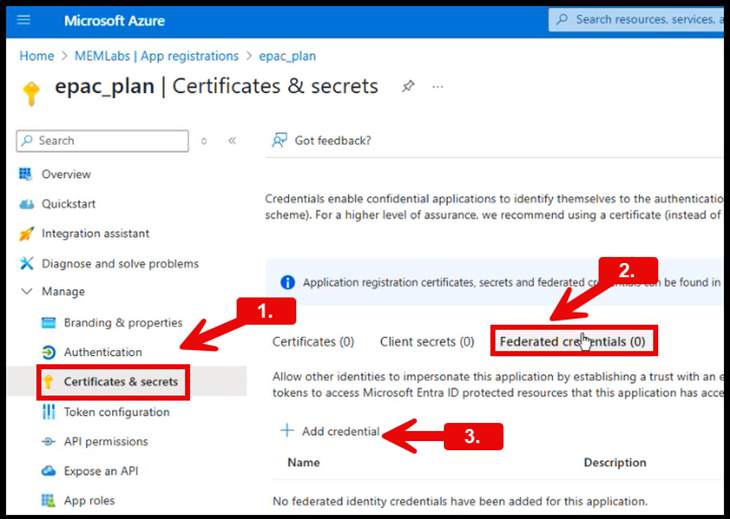Open Authentication in the sidebar
730x519 pixels.
(103, 352)
